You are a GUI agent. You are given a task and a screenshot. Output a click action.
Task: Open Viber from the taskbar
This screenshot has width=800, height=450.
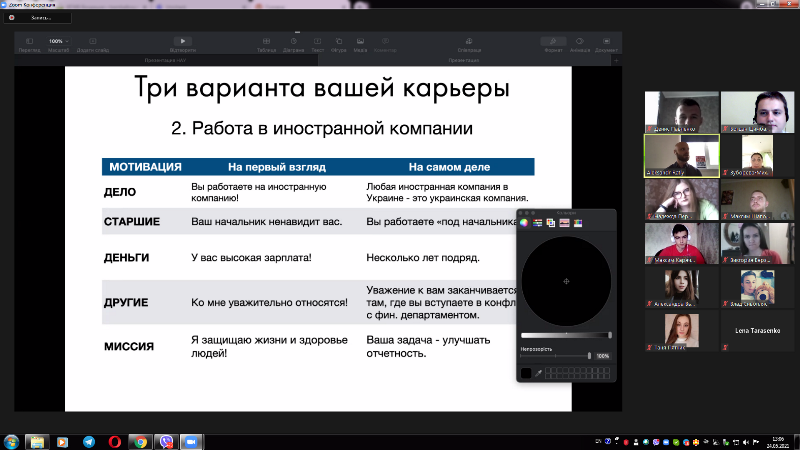point(166,442)
